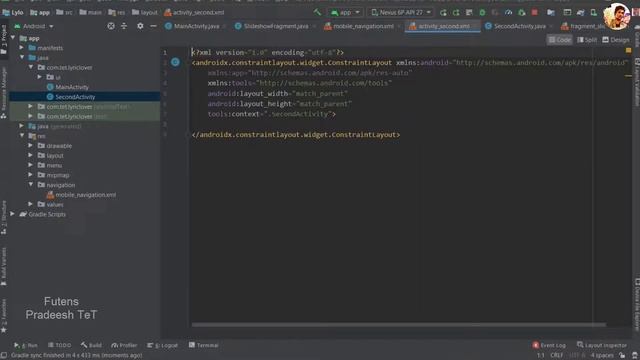Open the TODO tool window
Screen dimensions: 640x360
(59, 345)
